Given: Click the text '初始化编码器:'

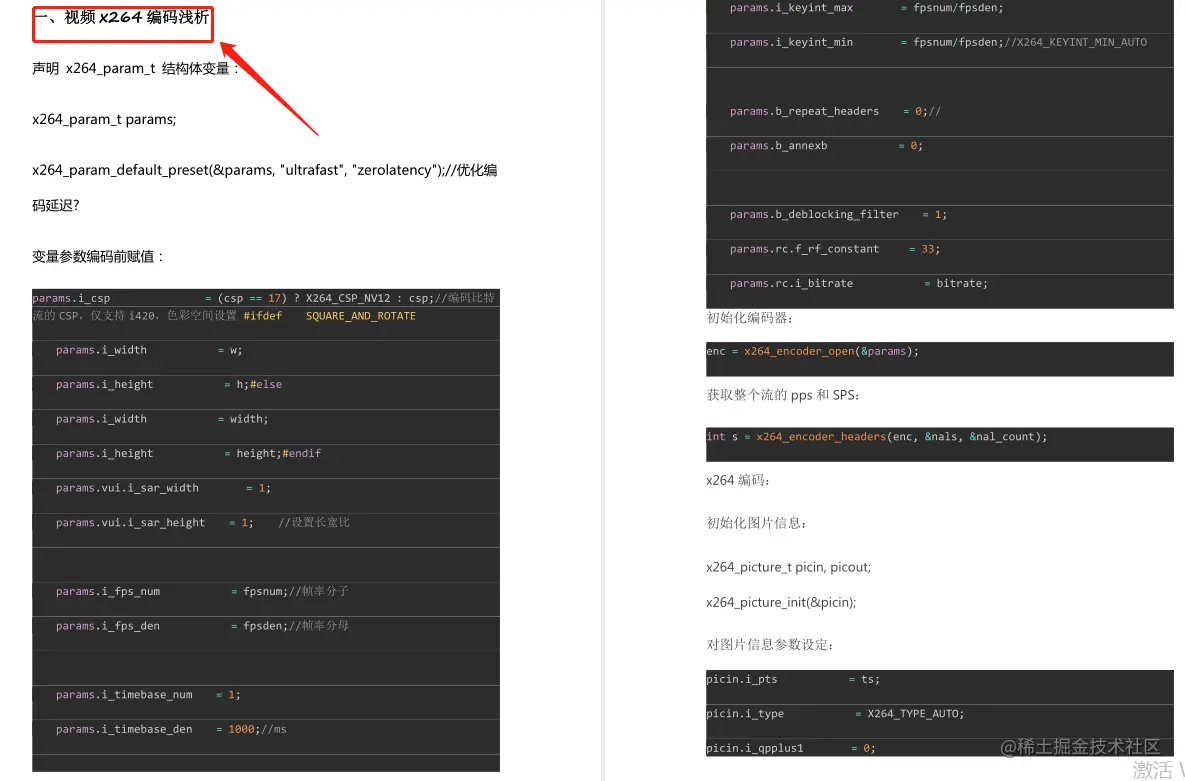Looking at the screenshot, I should point(749,318).
